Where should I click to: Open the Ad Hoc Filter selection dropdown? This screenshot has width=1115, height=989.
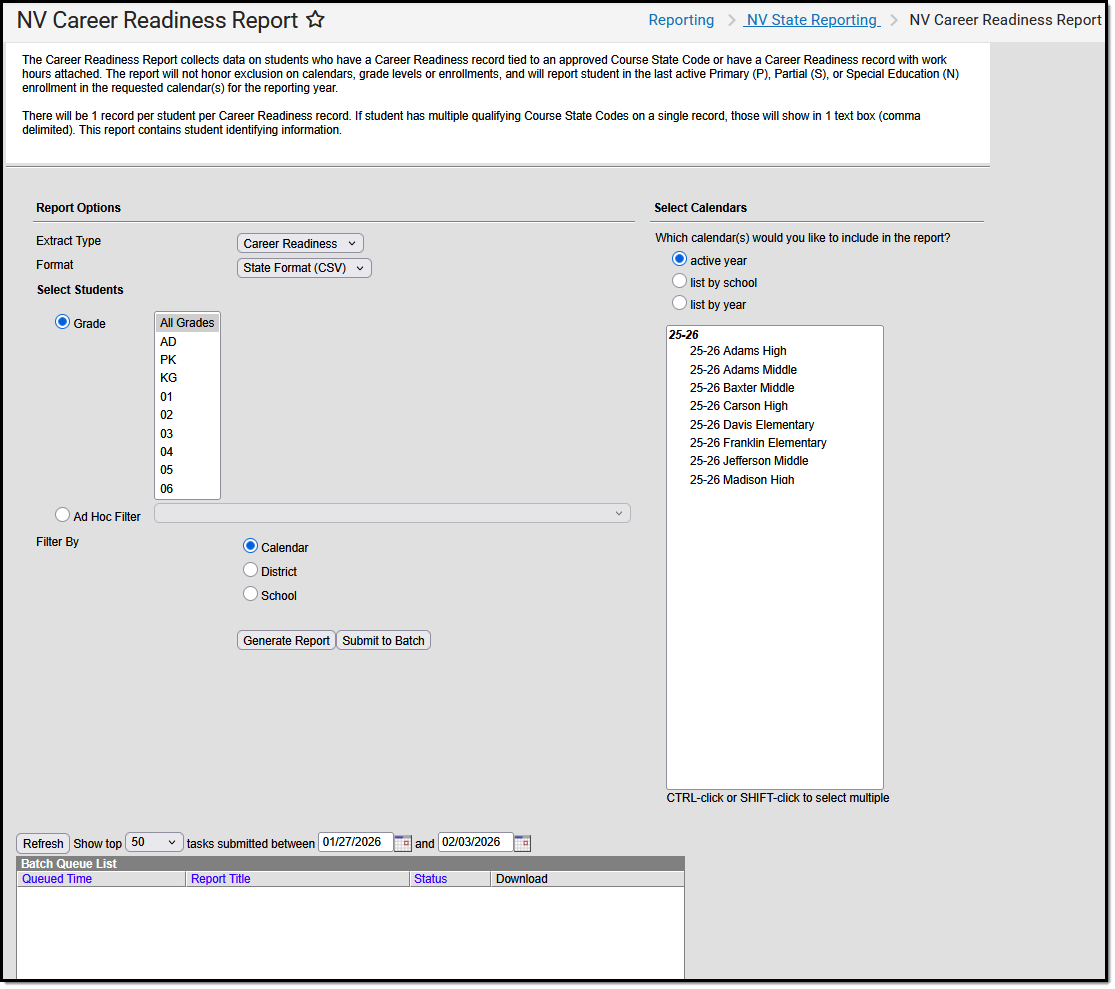pos(392,512)
